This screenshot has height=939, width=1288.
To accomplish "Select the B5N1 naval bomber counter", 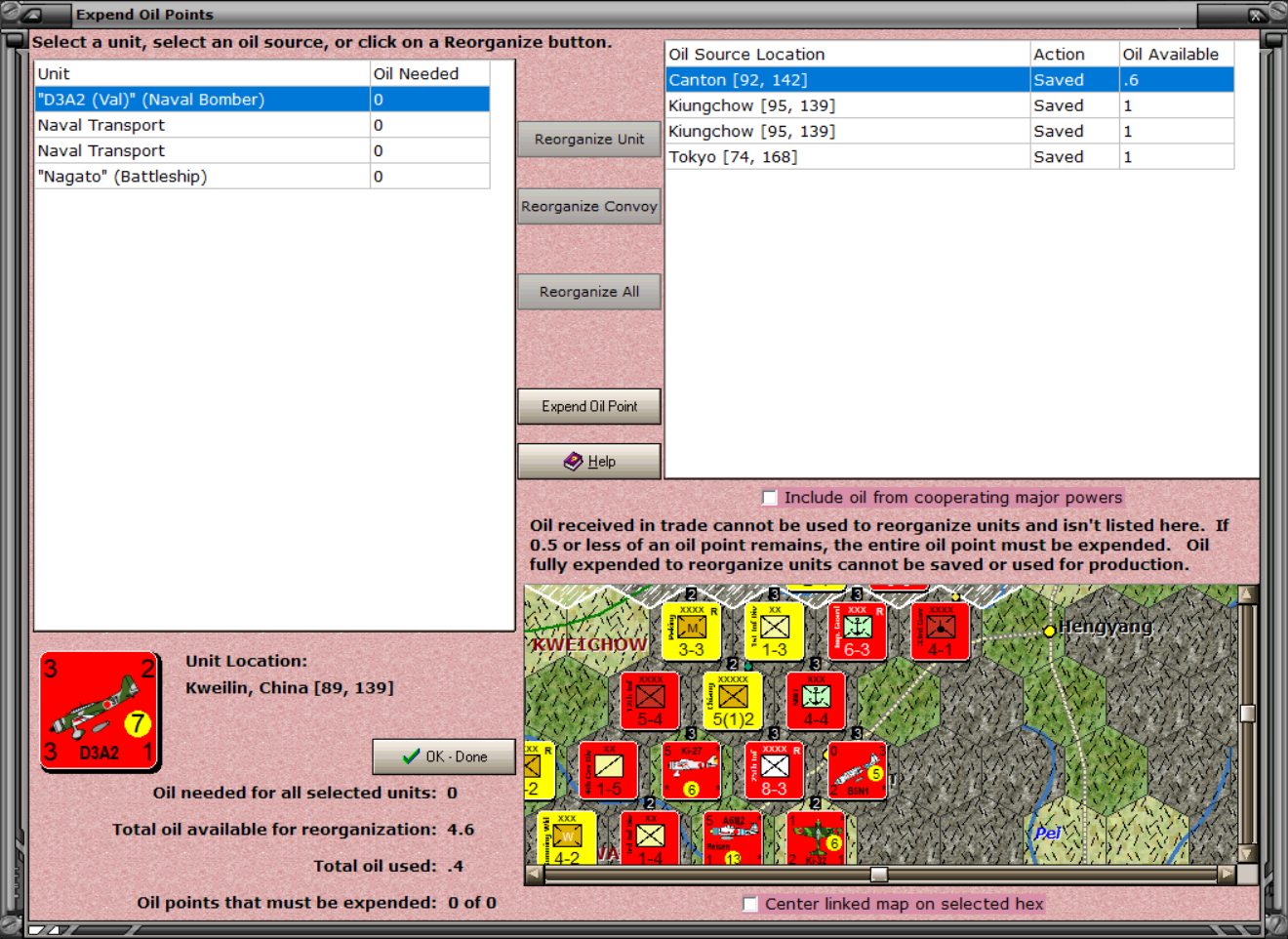I will coord(857,770).
